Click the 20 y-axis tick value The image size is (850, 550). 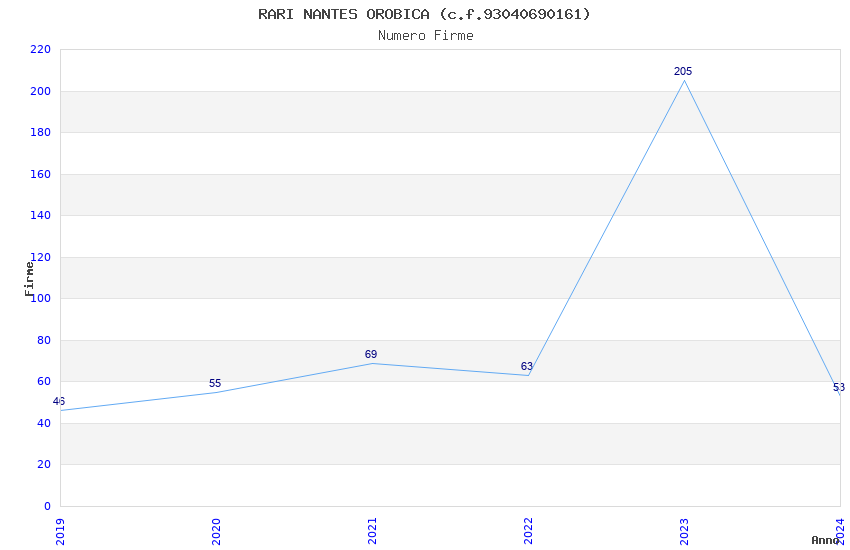(44, 464)
